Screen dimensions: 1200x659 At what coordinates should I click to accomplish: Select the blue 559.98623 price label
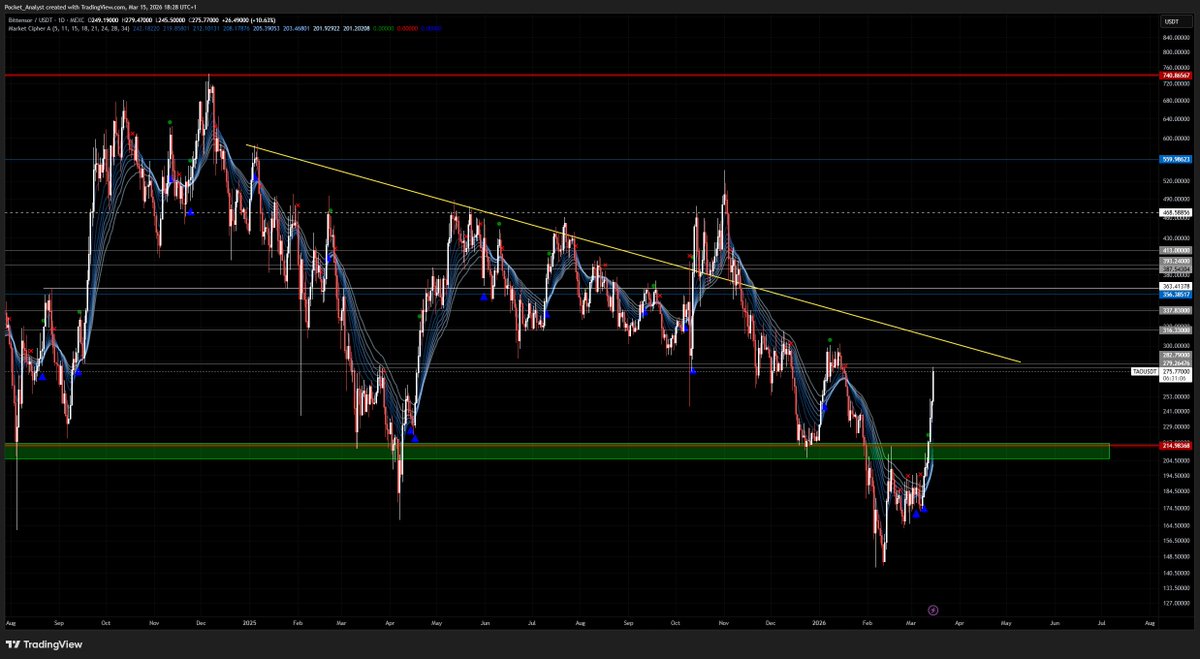click(x=1175, y=159)
